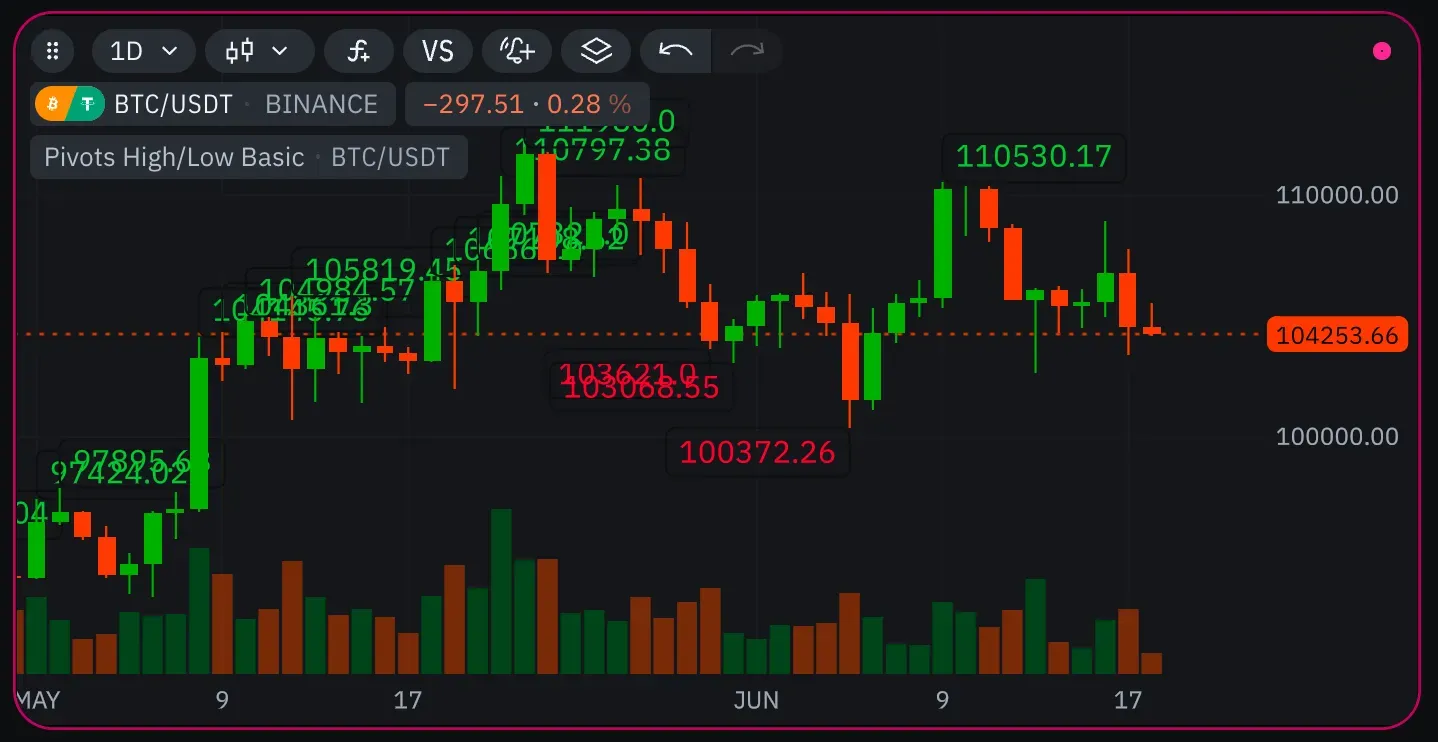The image size is (1438, 742).
Task: Click the JUN label on time axis
Action: 756,700
